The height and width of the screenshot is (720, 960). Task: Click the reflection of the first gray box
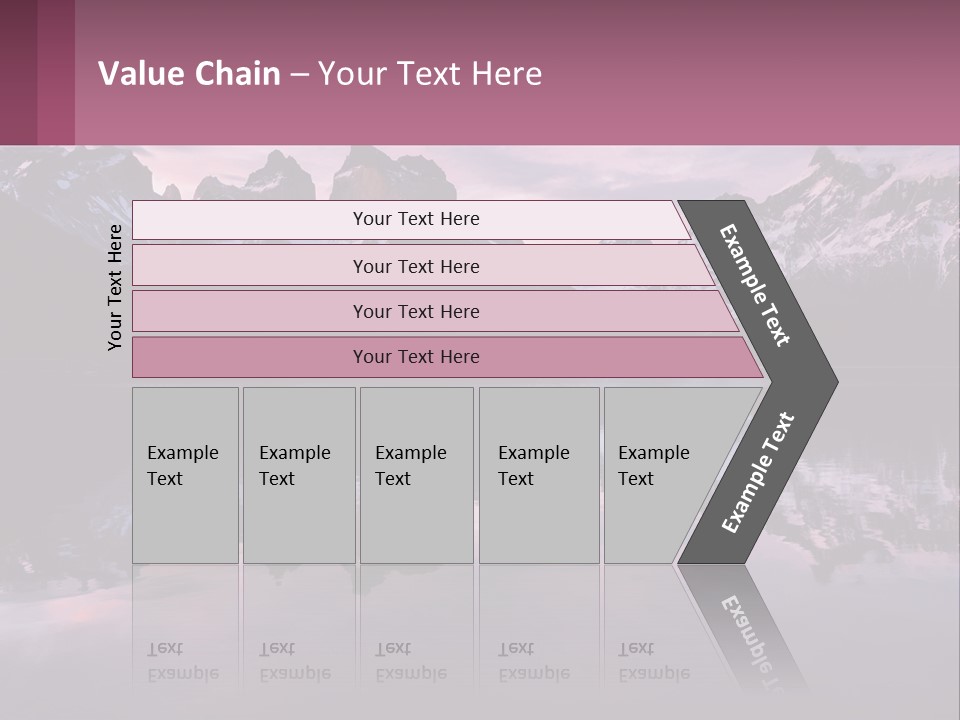click(x=186, y=631)
